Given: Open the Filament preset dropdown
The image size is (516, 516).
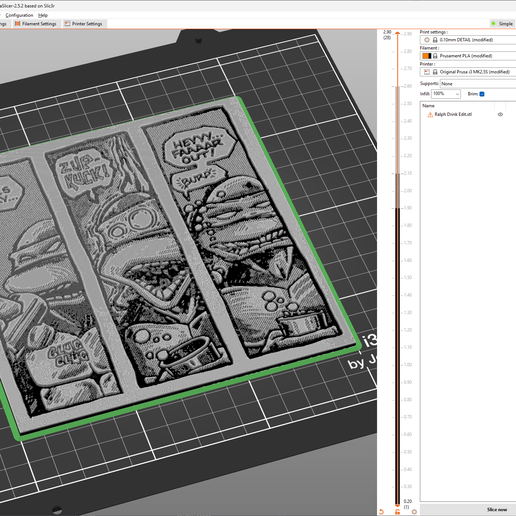Looking at the screenshot, I should pos(468,56).
